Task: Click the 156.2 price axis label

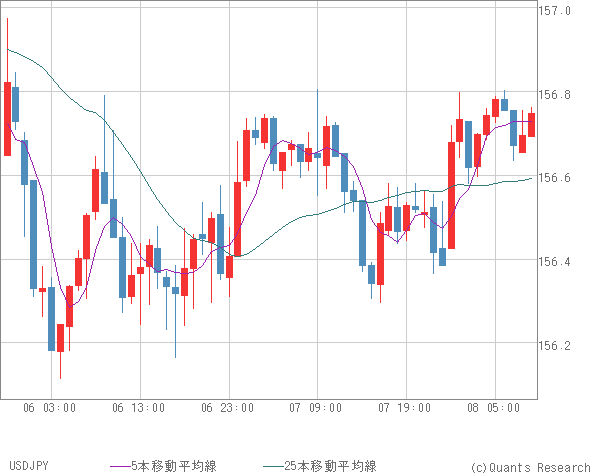Action: click(x=554, y=346)
